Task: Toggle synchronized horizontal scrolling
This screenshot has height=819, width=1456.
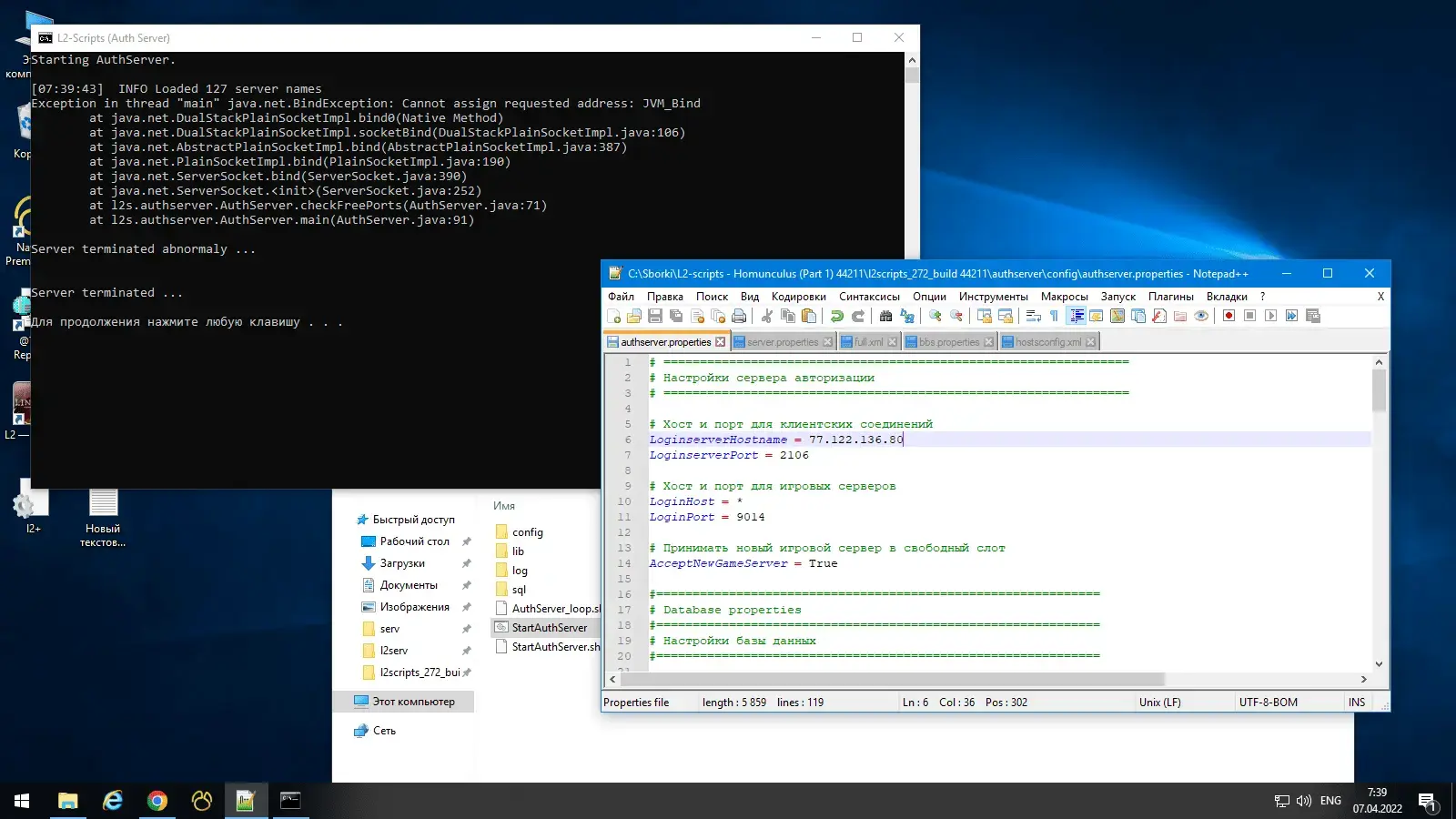Action: coord(1006,316)
